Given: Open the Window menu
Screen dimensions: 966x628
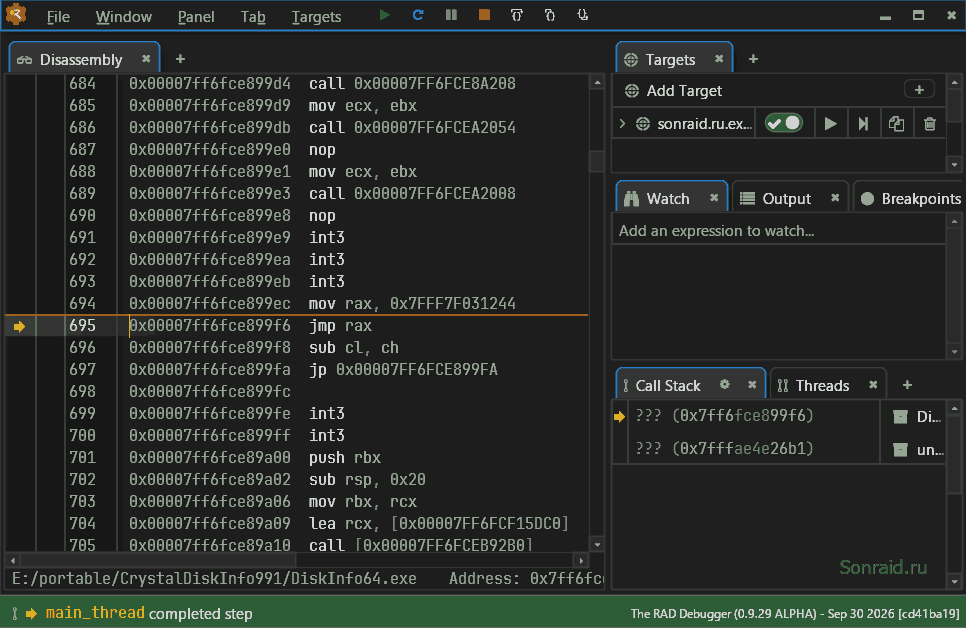Looking at the screenshot, I should click(123, 17).
